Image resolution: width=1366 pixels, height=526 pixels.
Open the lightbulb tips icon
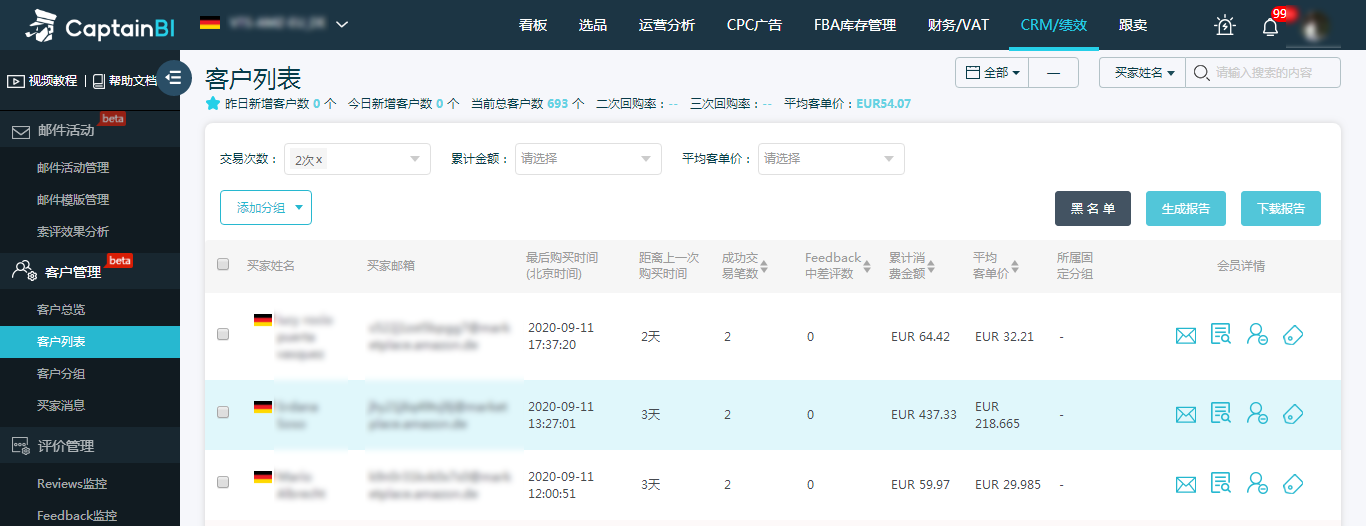click(1224, 26)
